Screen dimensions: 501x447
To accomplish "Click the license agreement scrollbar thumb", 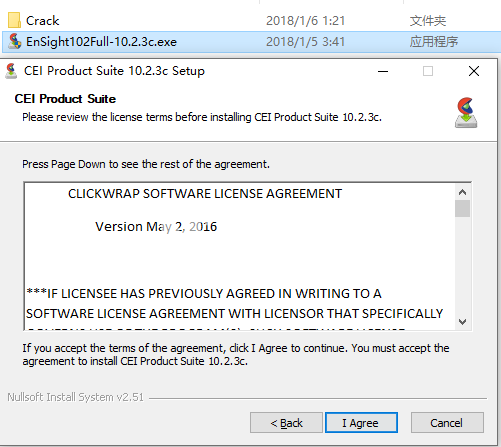I will [462, 208].
